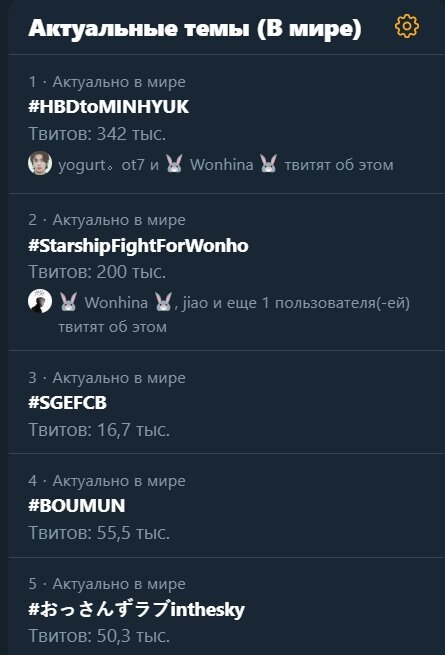This screenshot has height=655, width=445.
Task: Open trends settings gear icon
Action: point(407,26)
